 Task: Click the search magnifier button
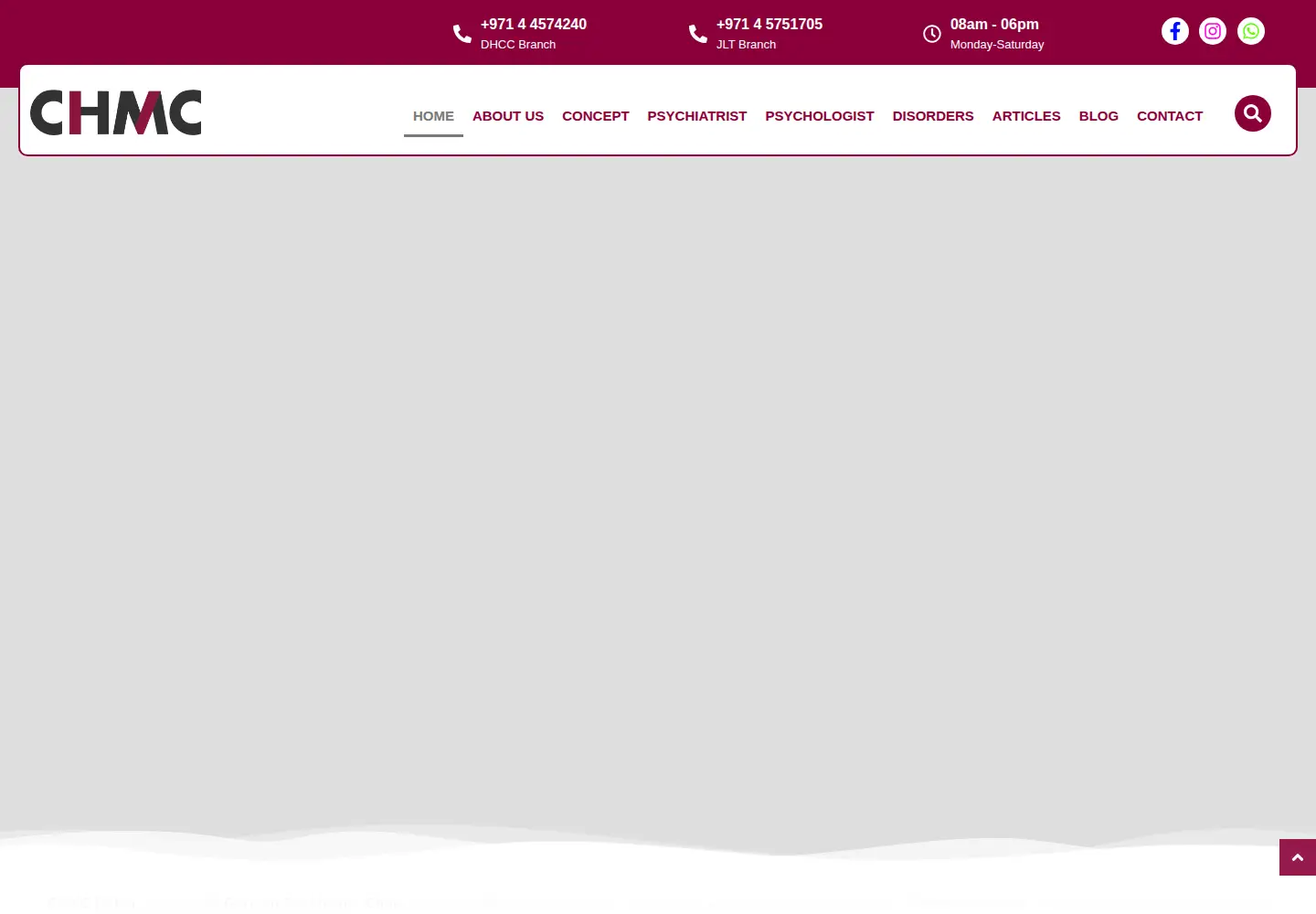point(1253,113)
